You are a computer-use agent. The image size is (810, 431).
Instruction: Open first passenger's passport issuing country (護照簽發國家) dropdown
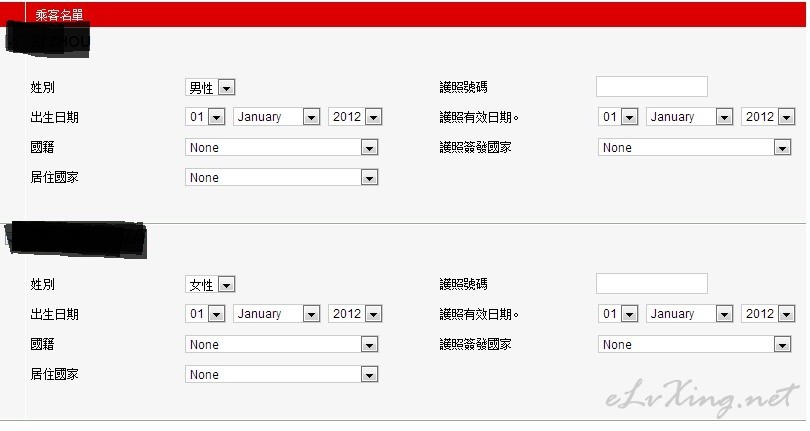click(695, 147)
